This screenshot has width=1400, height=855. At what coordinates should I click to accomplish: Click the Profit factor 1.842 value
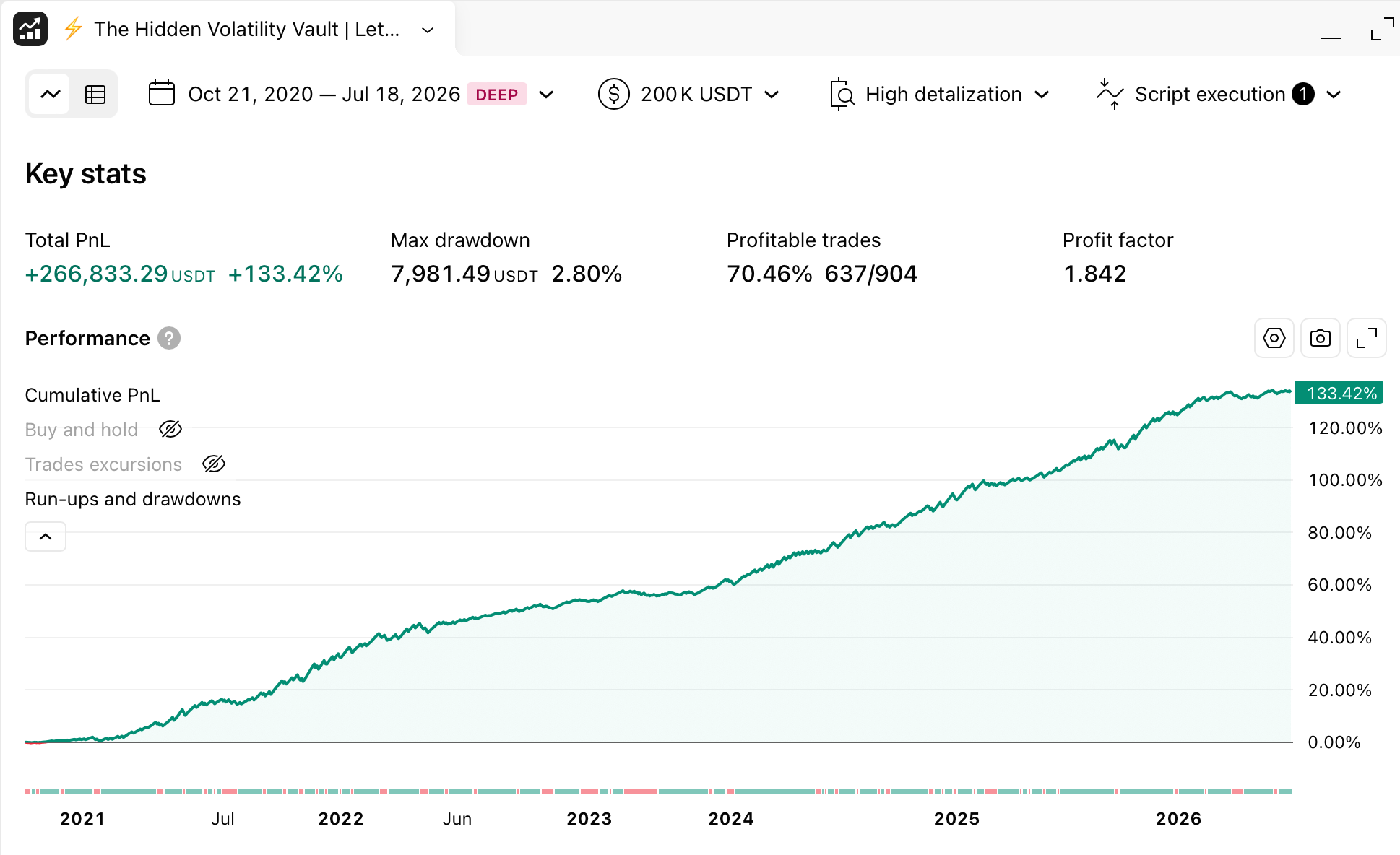pyautogui.click(x=1094, y=274)
